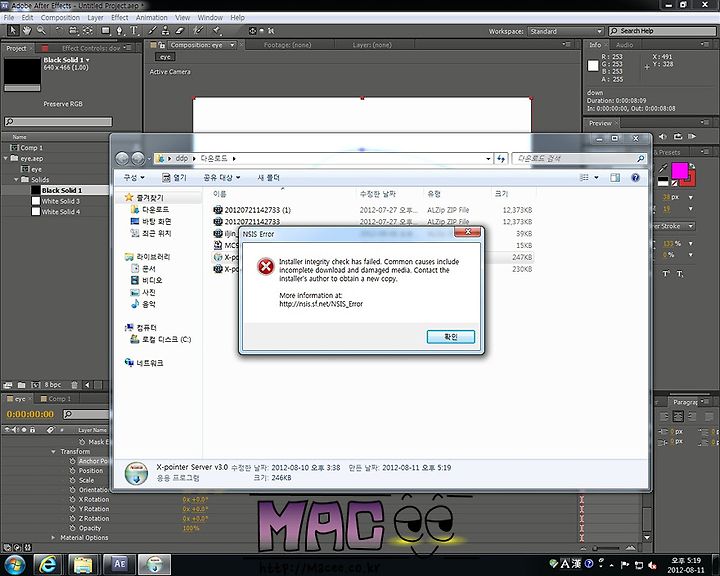This screenshot has width=720, height=576.
Task: Open the Explorer view options dropdown arrow
Action: [x=596, y=177]
